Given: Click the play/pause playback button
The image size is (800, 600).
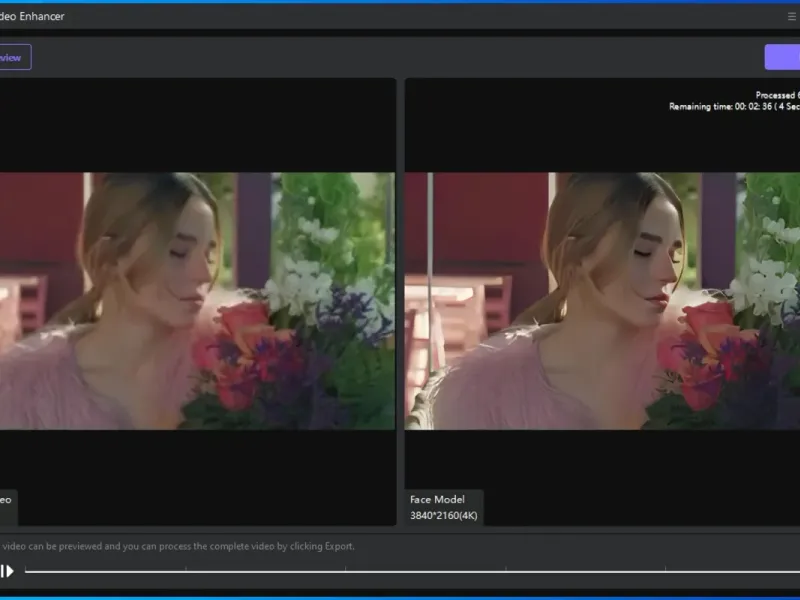Looking at the screenshot, I should (7, 571).
